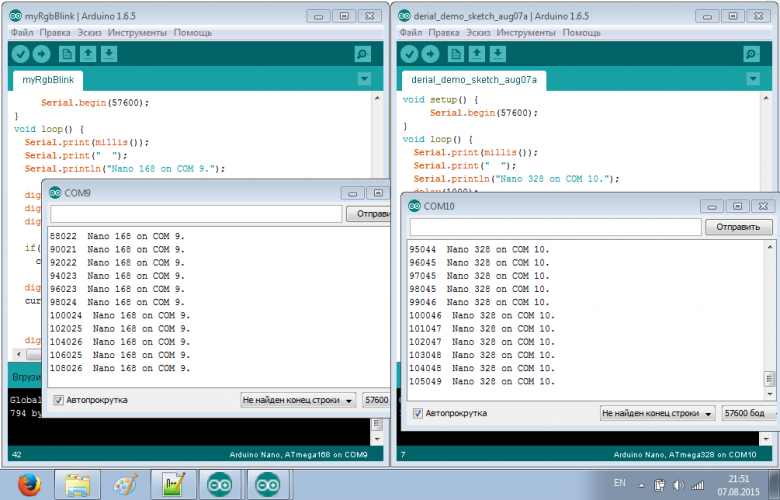Screen dimensions: 780x500
Task: Open line ending dropdown in COM10
Action: [x=658, y=413]
